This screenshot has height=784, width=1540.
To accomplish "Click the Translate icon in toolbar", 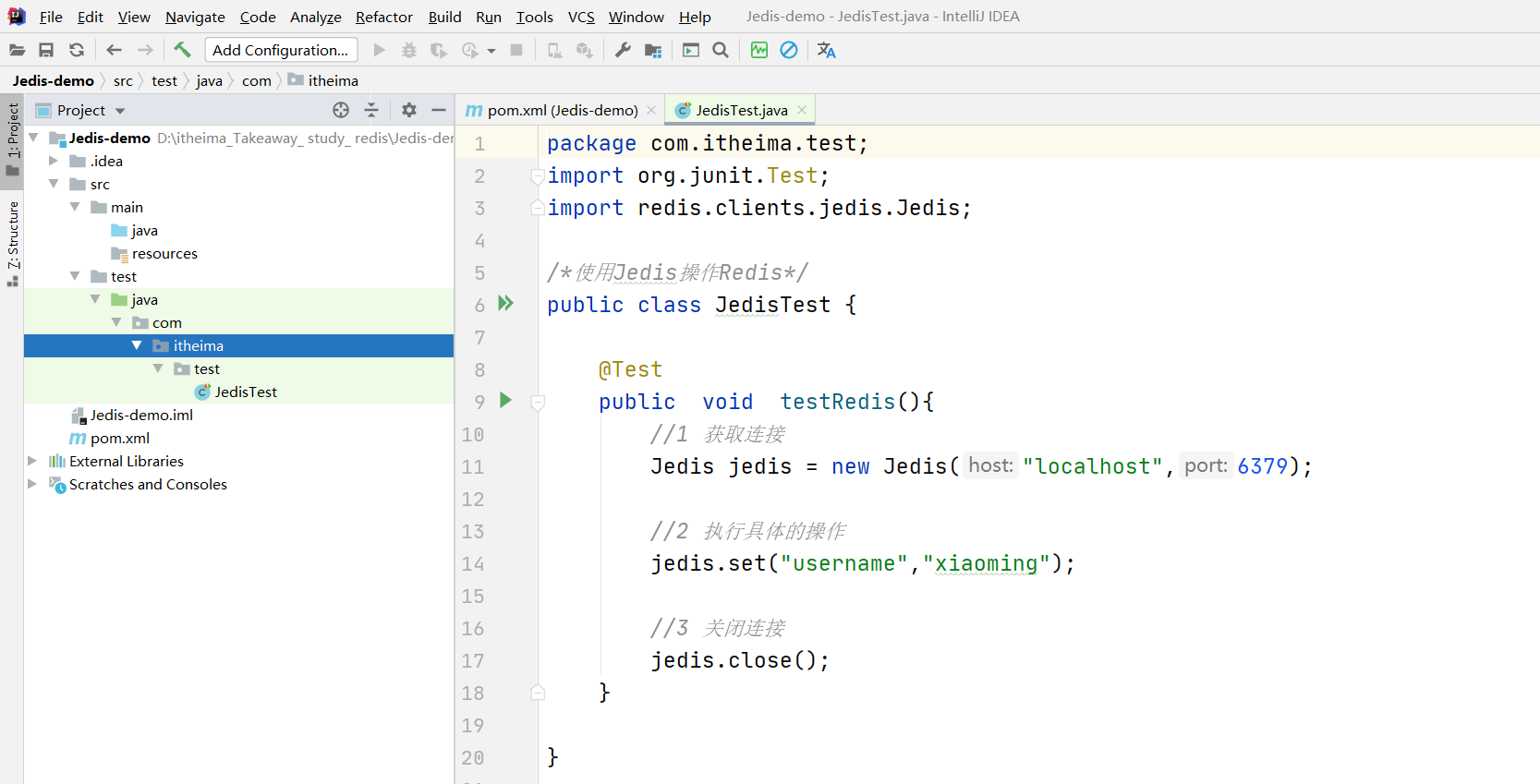I will tap(827, 50).
